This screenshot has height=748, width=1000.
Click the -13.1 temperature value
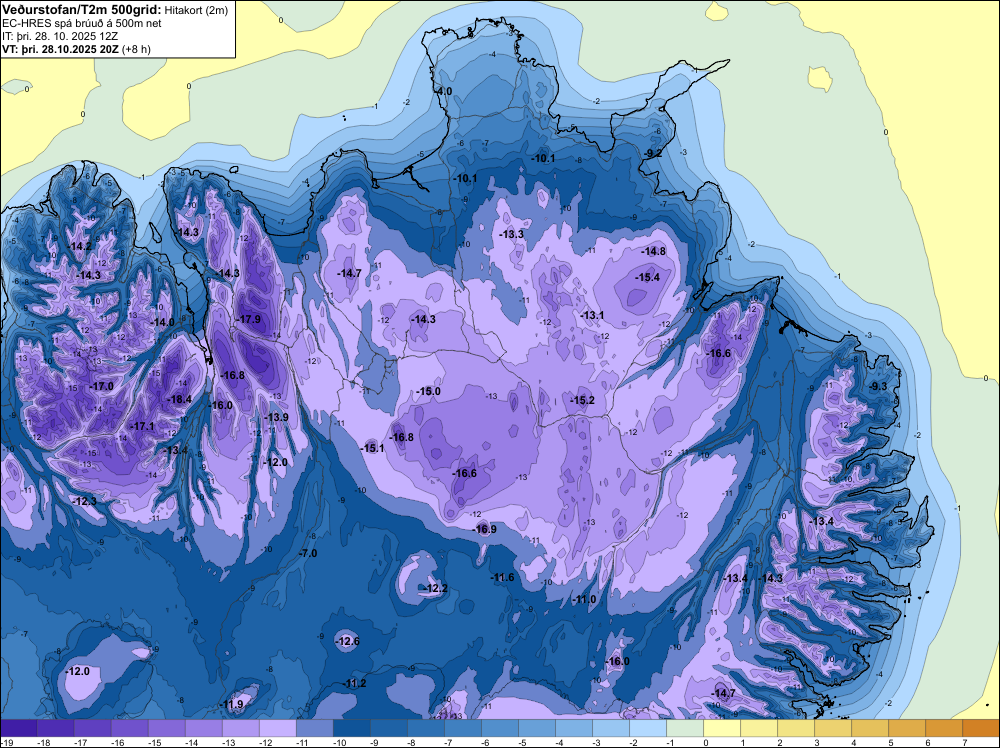click(592, 315)
